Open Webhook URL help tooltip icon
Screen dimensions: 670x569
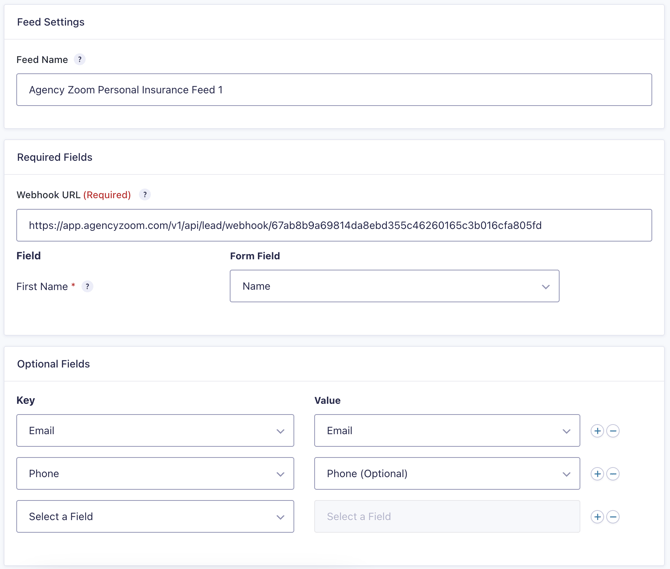point(145,195)
